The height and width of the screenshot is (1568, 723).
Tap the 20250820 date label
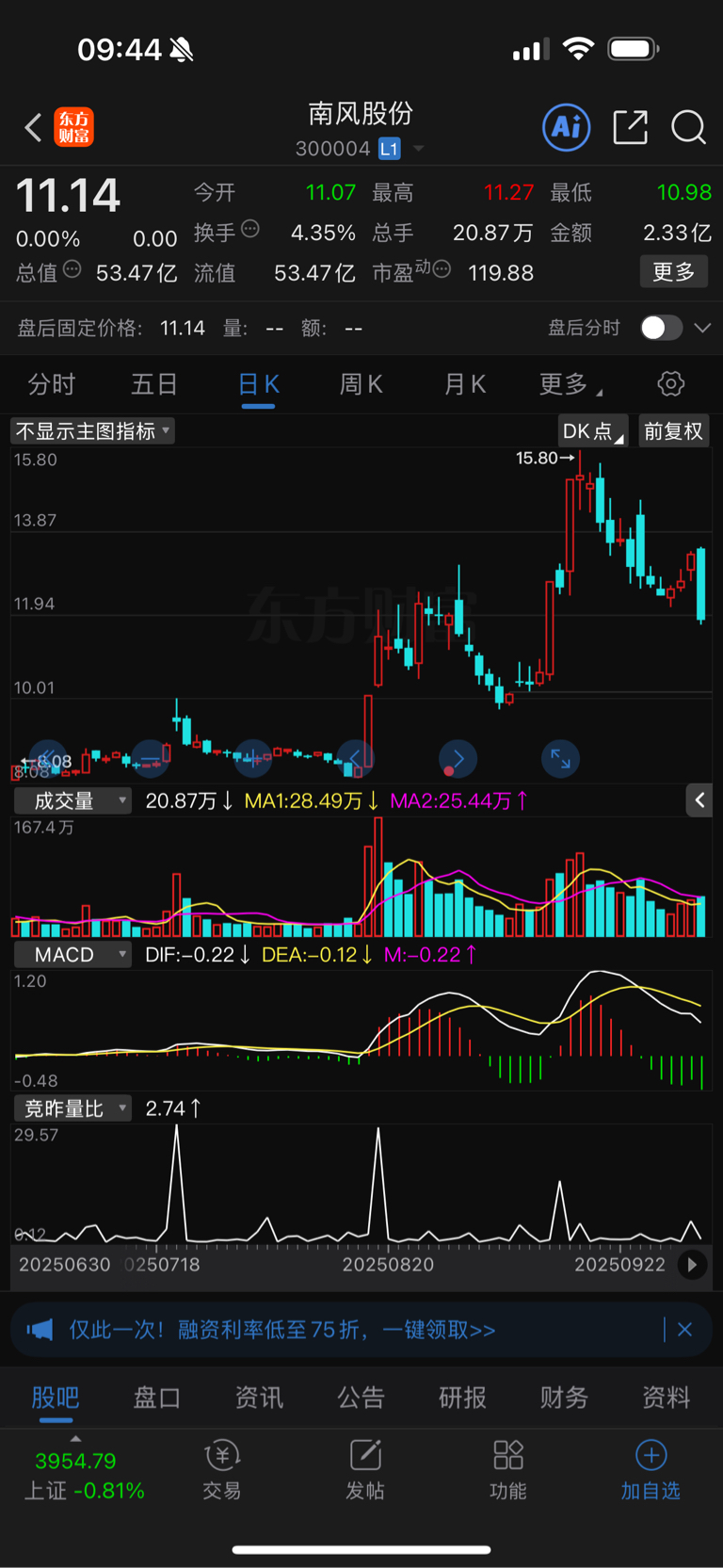point(388,1265)
